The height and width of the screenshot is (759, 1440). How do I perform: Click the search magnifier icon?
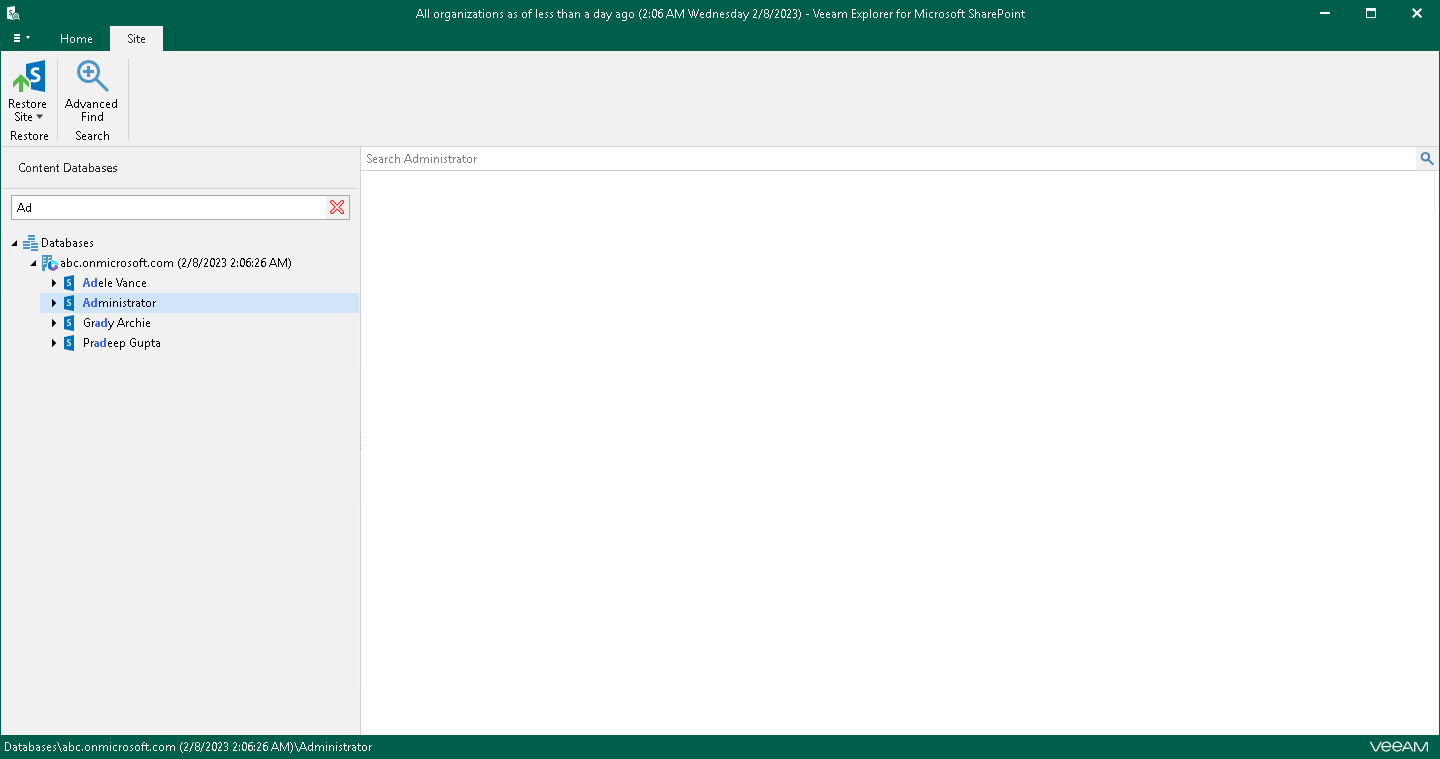[x=1427, y=158]
